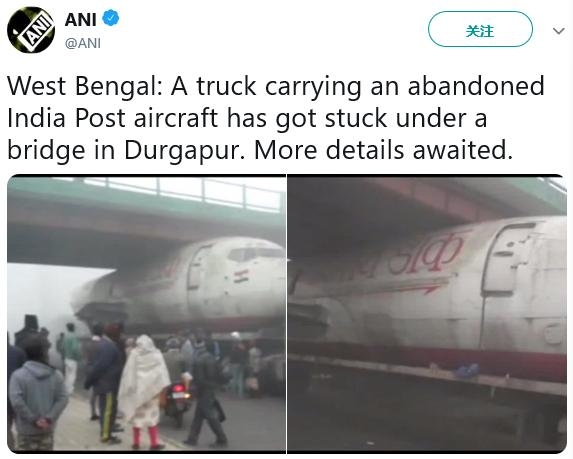573x459 pixels.
Task: Click the cockpit windows in the left photo
Action: tap(256, 253)
